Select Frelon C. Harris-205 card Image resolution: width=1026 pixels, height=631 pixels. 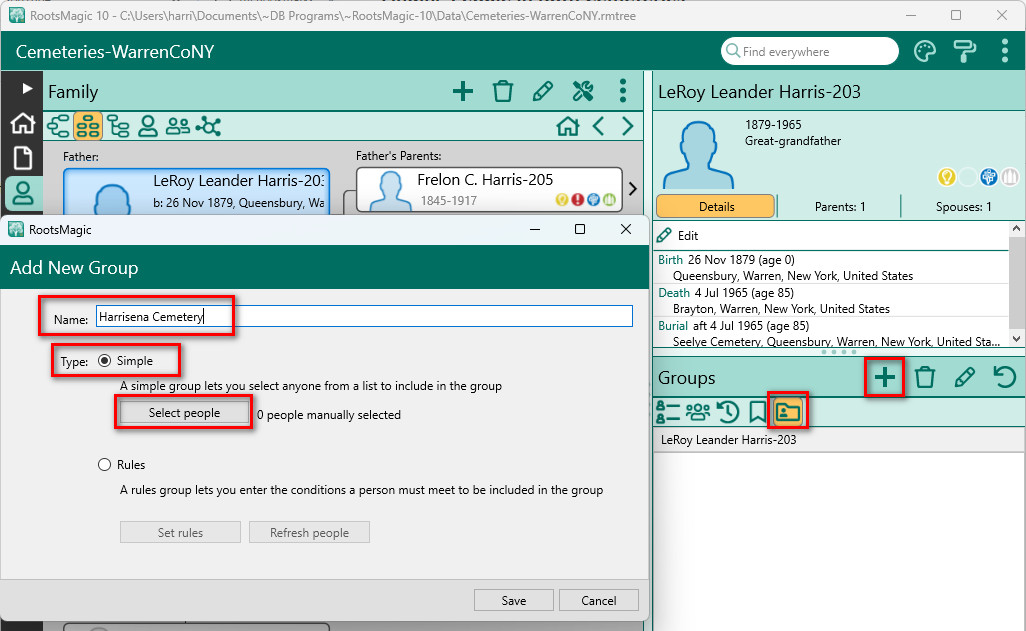tap(489, 189)
